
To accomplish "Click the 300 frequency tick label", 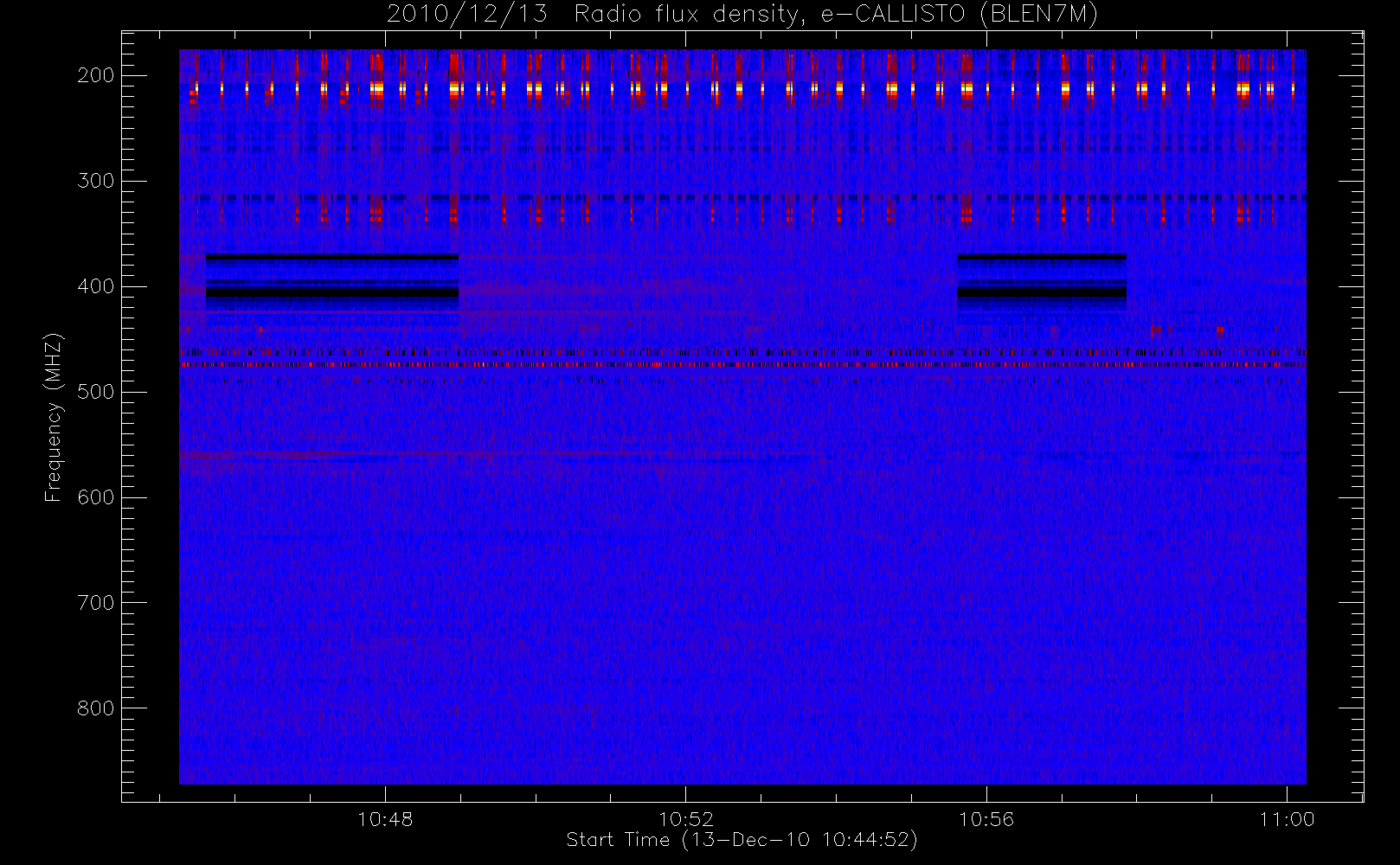I will click(x=96, y=181).
